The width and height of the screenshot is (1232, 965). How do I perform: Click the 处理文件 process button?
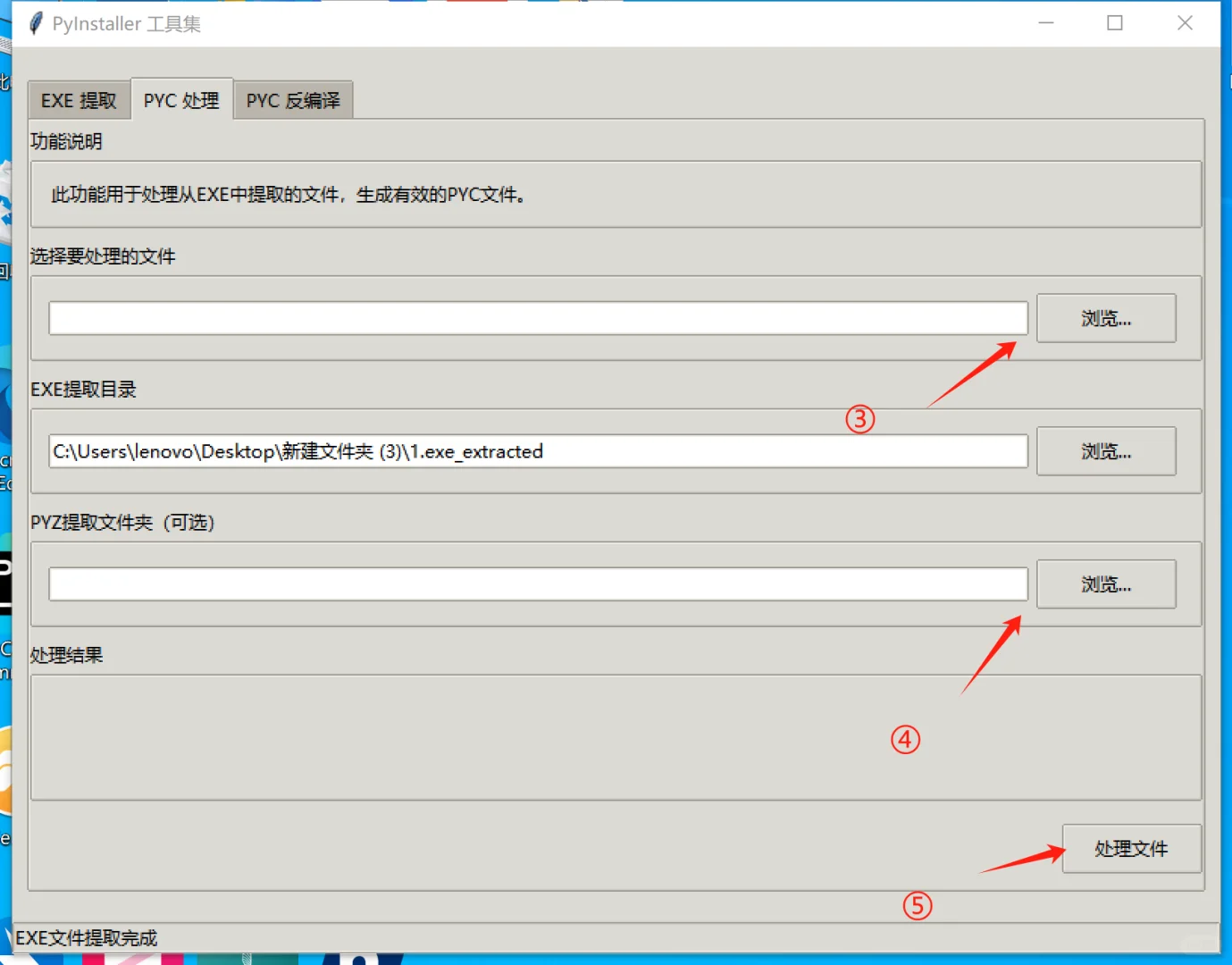click(1130, 849)
